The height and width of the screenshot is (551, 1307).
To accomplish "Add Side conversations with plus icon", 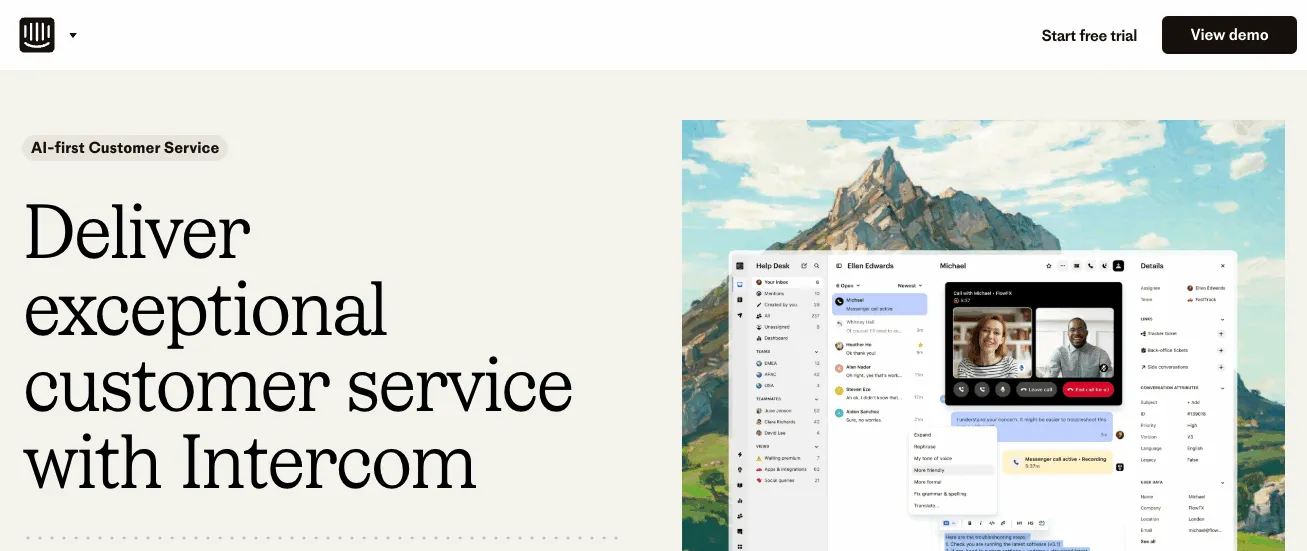I will [1221, 367].
